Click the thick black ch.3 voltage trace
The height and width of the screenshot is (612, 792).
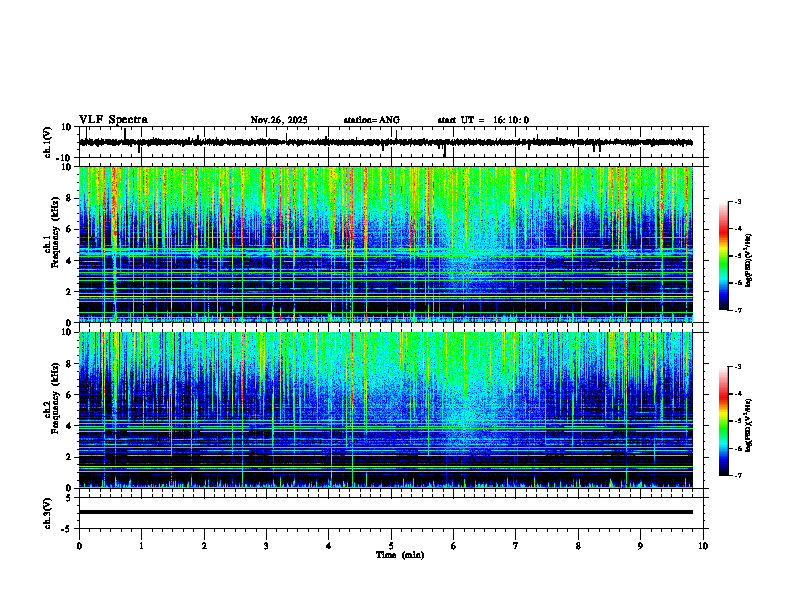pyautogui.click(x=386, y=512)
